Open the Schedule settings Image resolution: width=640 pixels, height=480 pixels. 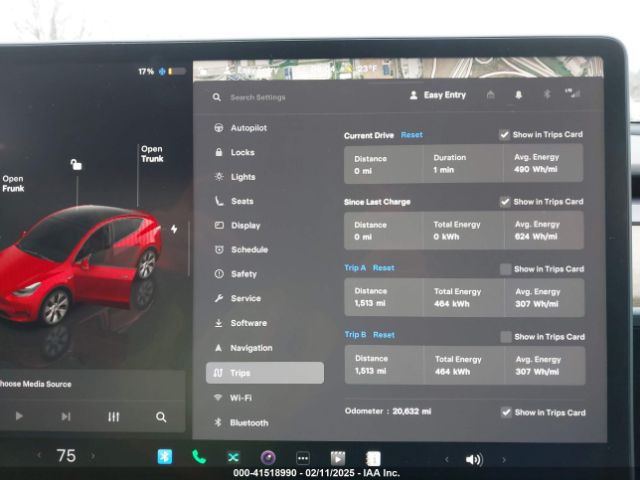tap(241, 249)
